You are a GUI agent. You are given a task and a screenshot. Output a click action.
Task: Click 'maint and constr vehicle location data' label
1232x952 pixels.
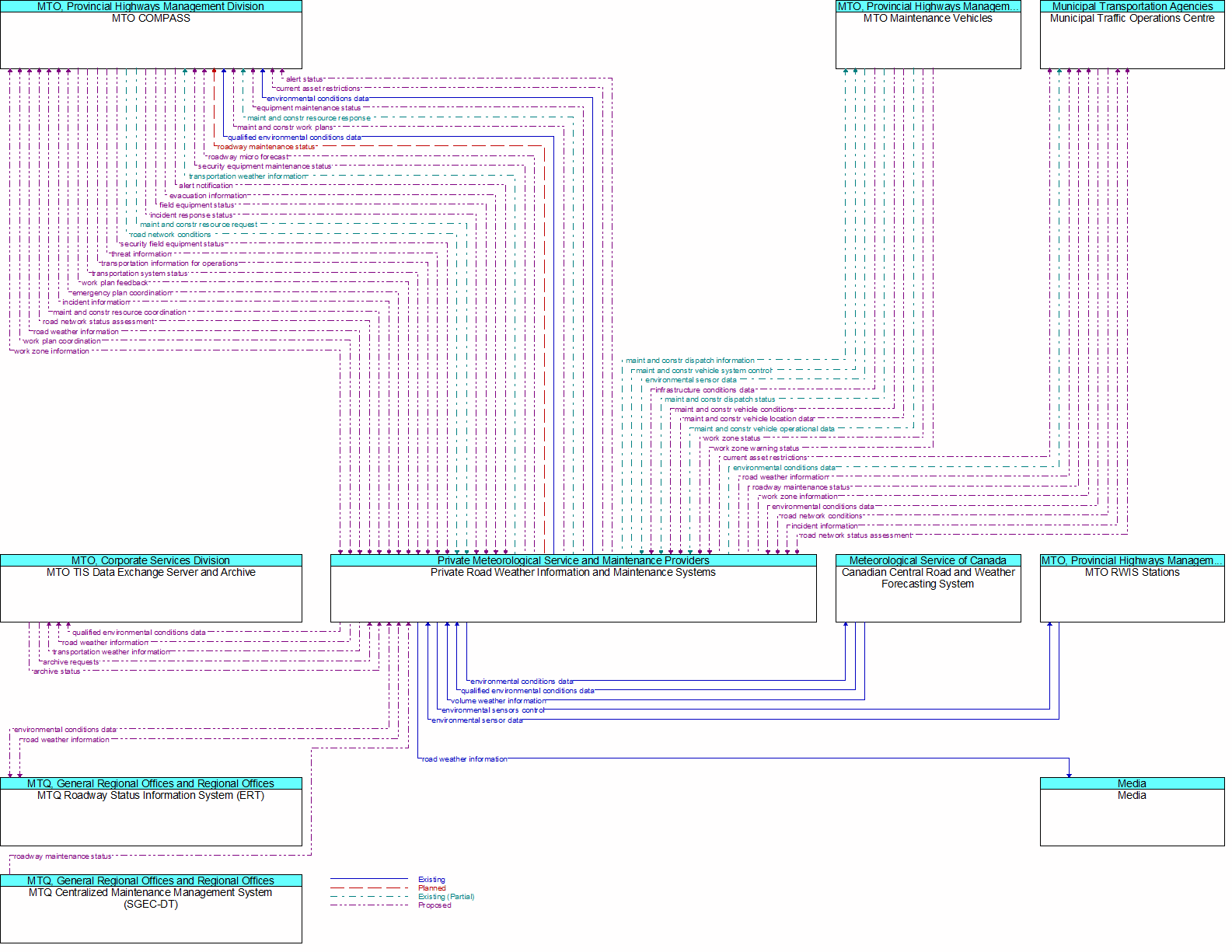(x=749, y=419)
